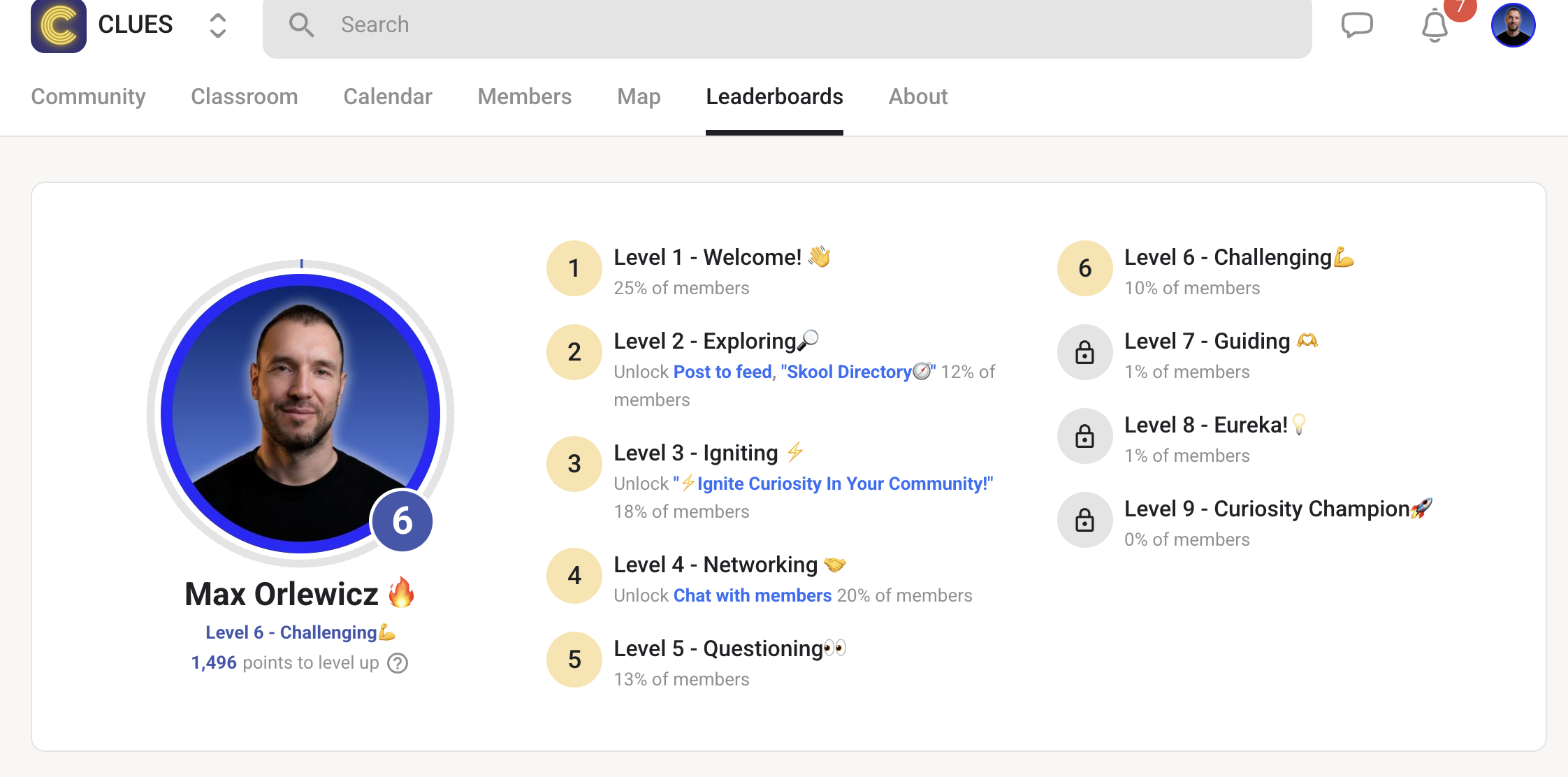Open the "Post to feed" link

pos(722,372)
